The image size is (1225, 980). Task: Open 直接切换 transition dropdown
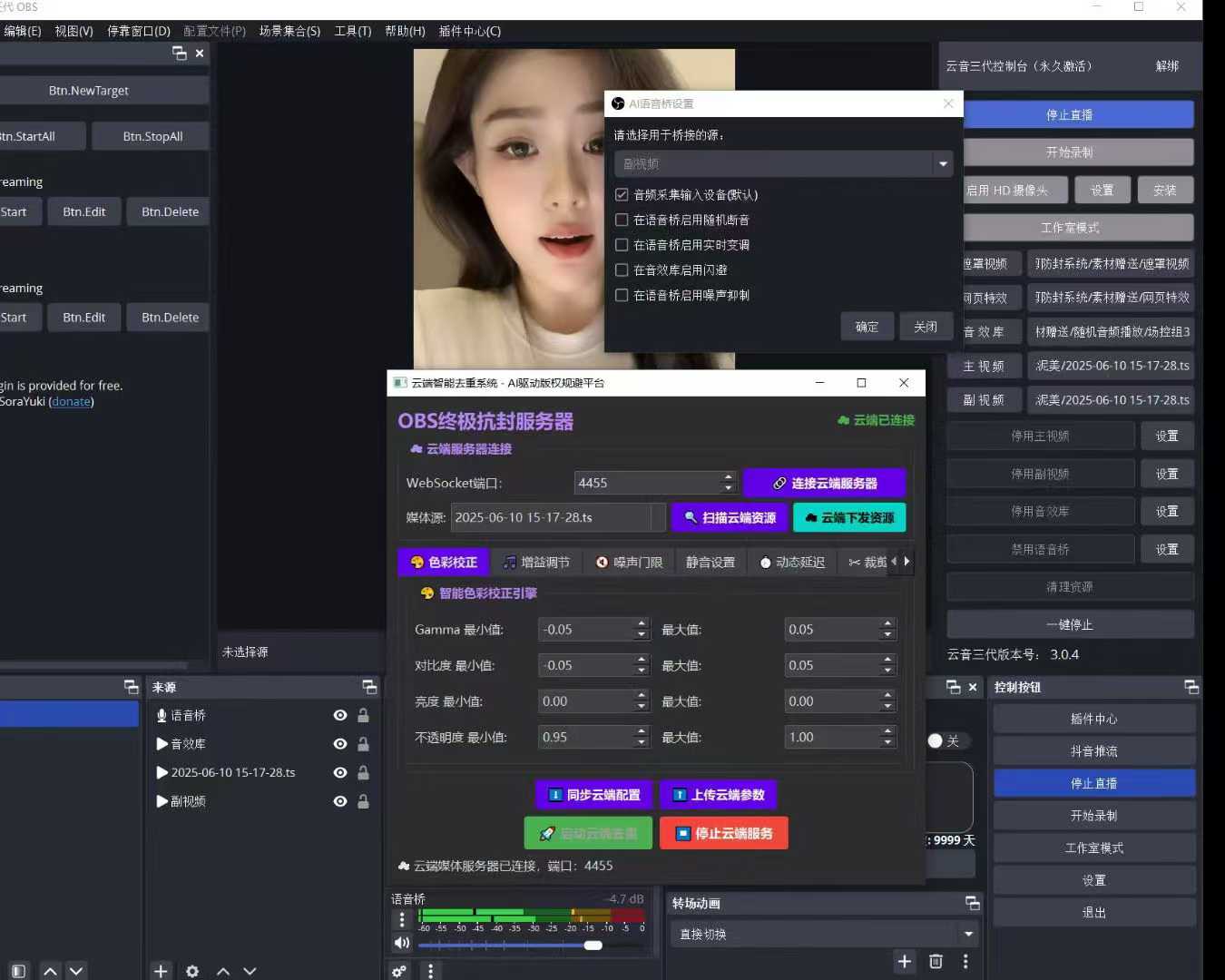click(825, 934)
